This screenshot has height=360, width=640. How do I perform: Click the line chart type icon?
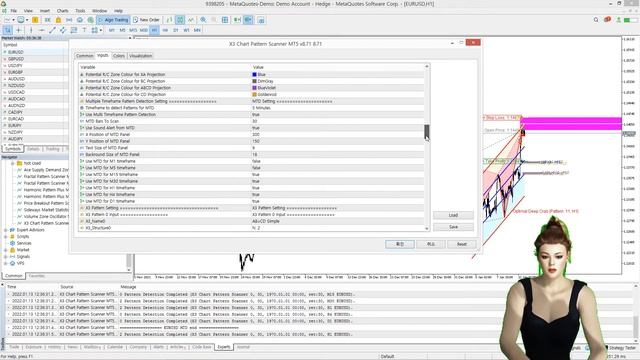(x=191, y=20)
